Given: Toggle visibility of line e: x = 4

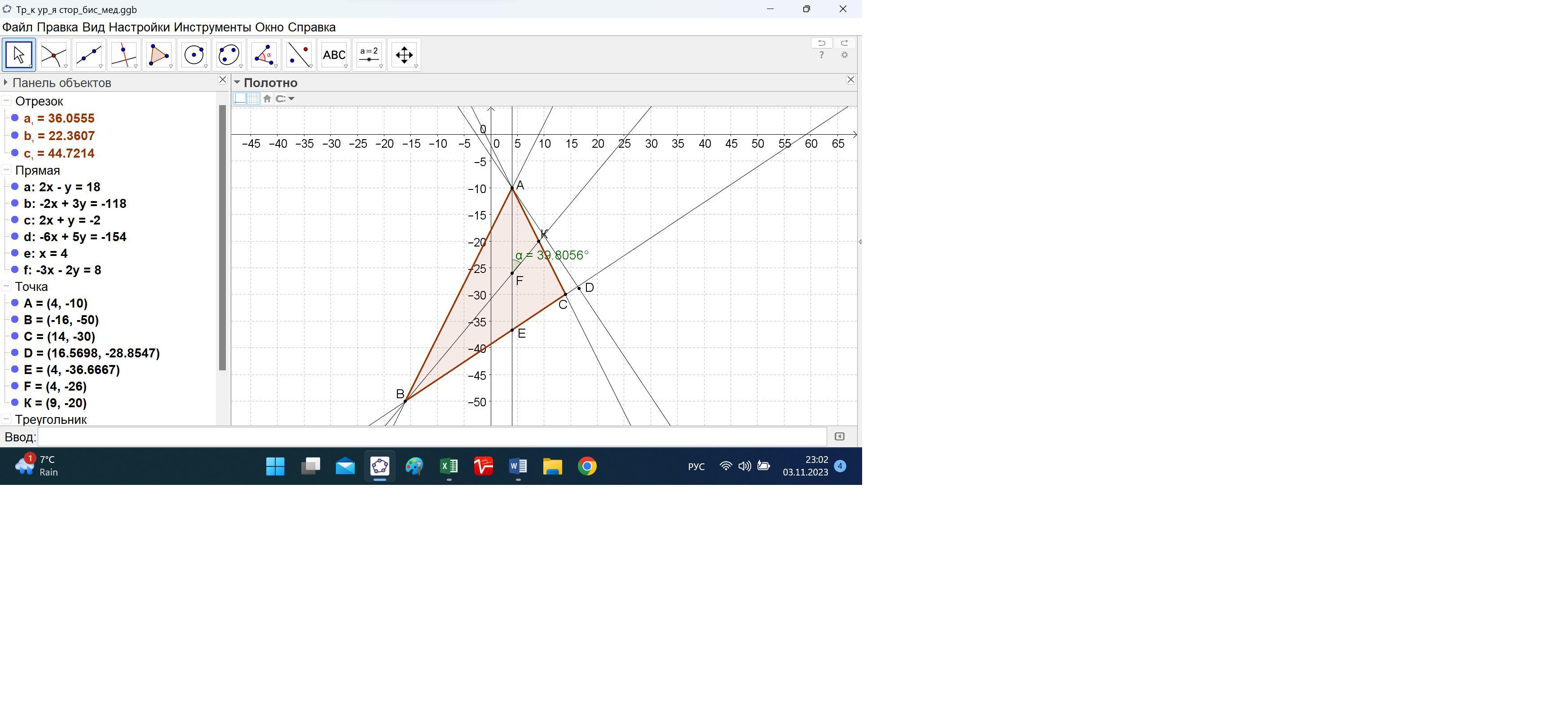Looking at the screenshot, I should [15, 253].
